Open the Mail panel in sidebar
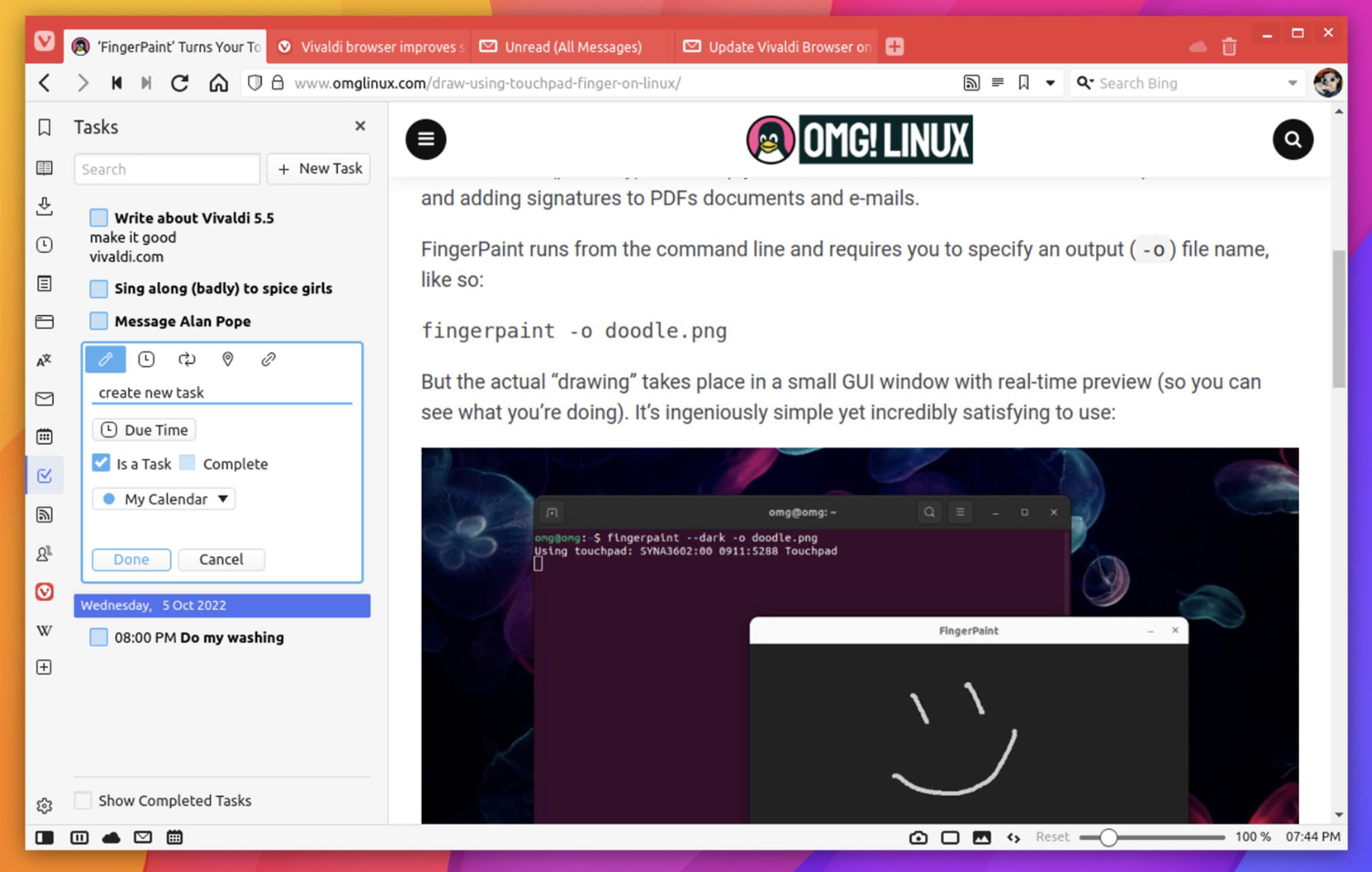 [44, 399]
